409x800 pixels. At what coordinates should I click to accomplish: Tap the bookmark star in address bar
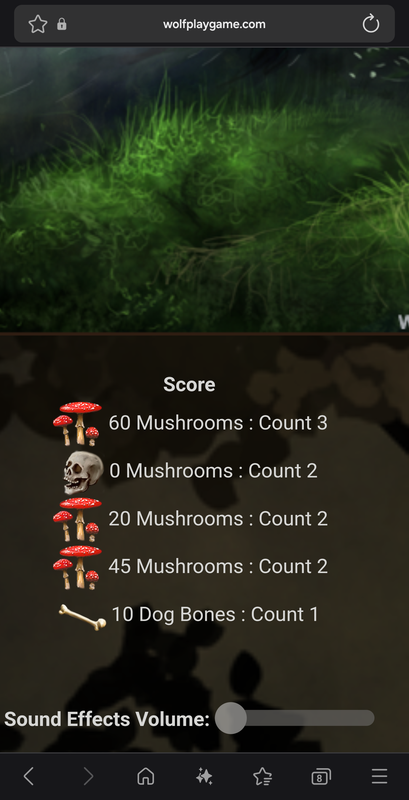tap(38, 24)
